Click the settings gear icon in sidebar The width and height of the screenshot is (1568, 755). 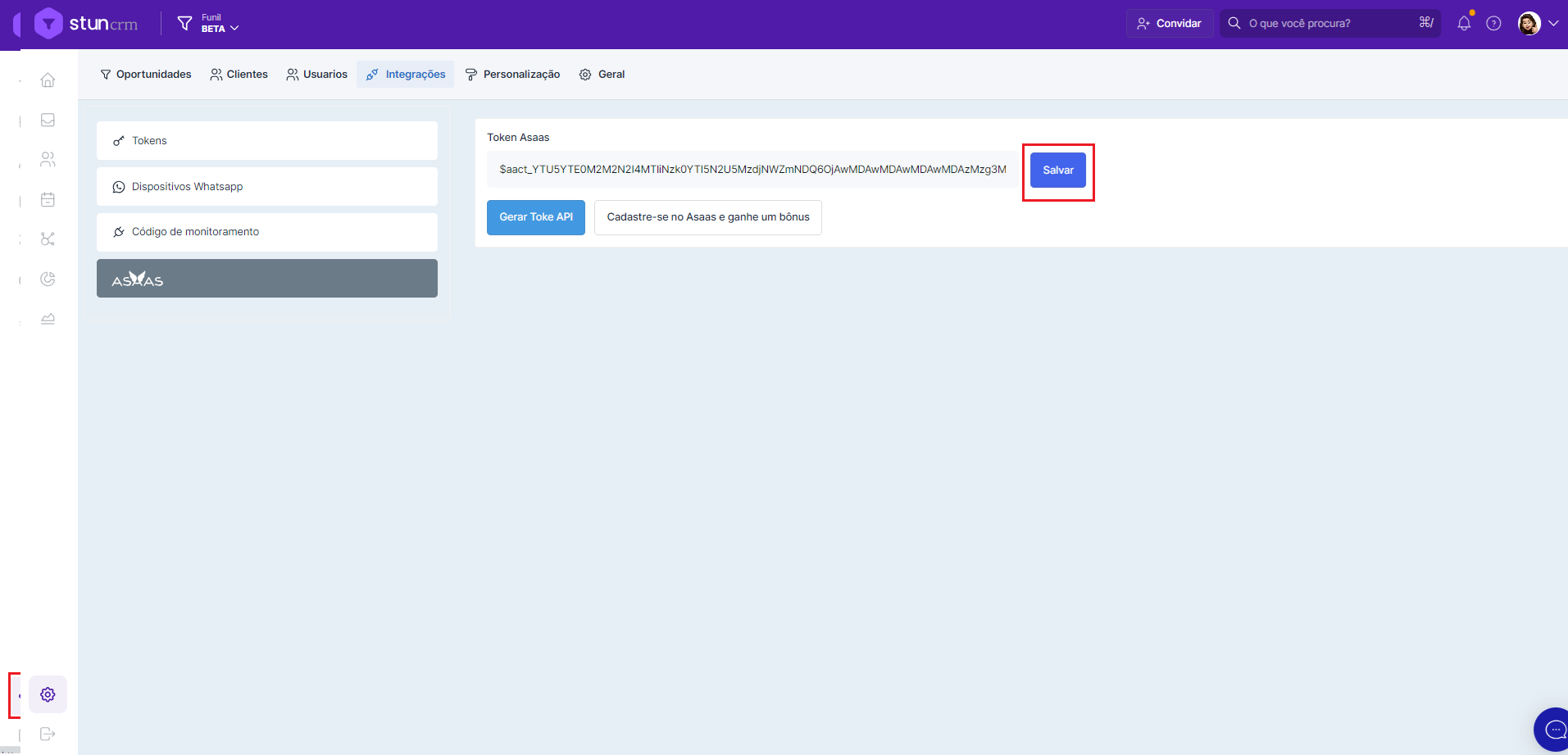pos(48,694)
